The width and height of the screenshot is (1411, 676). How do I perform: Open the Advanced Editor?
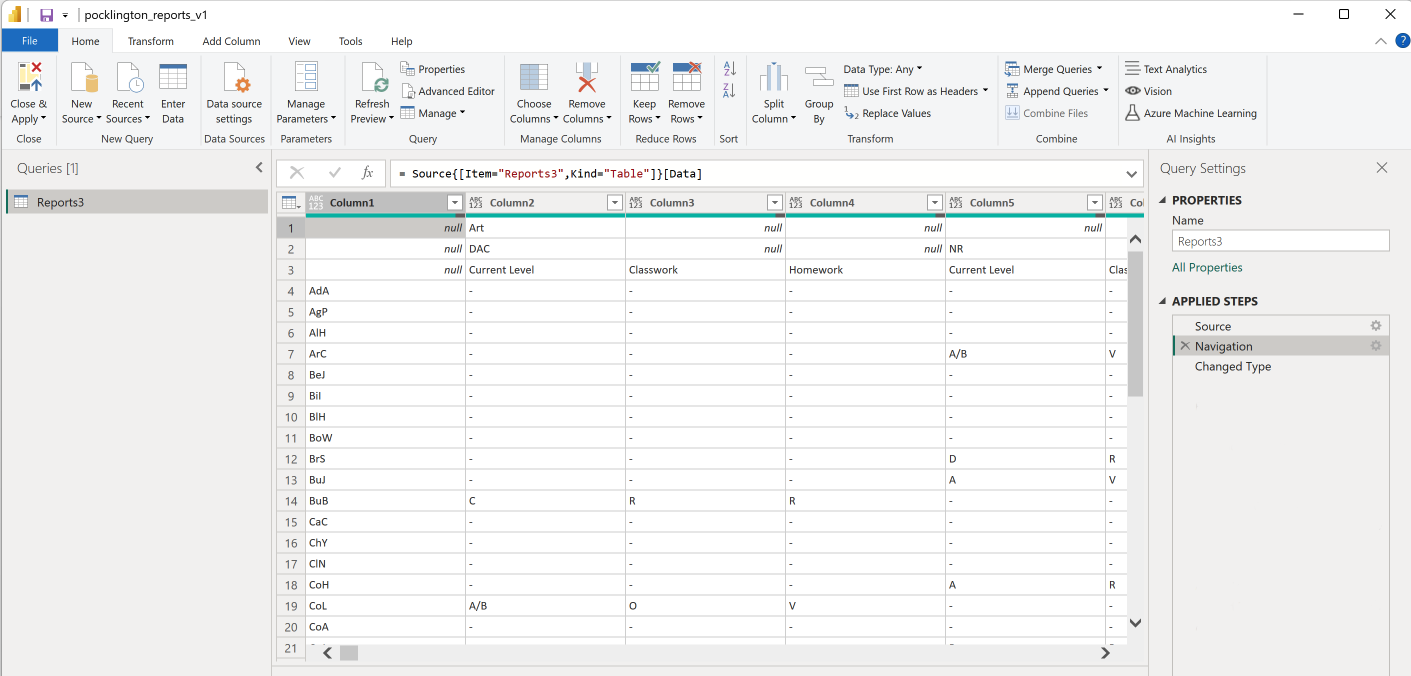click(x=448, y=91)
